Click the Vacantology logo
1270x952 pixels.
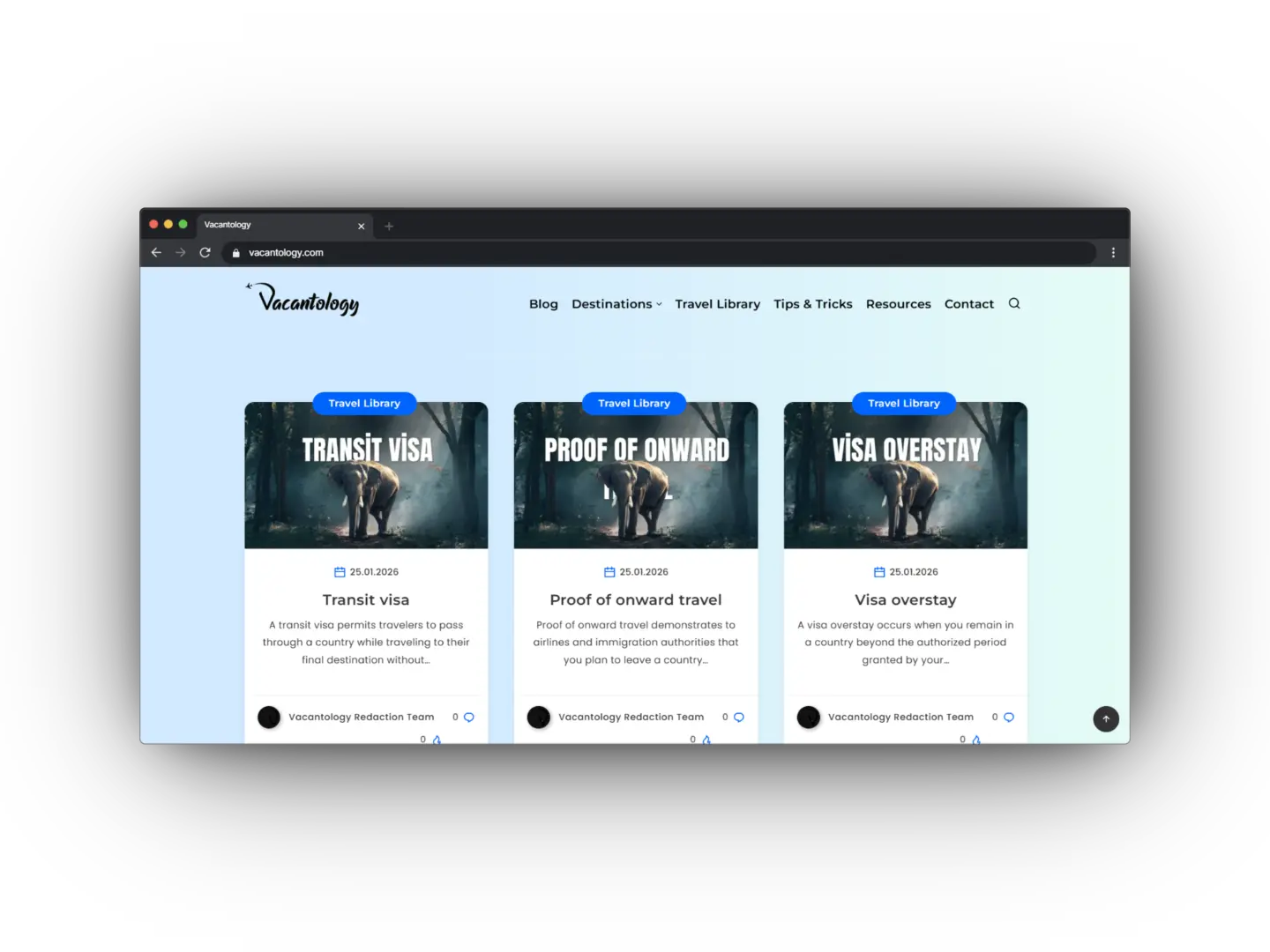303,300
